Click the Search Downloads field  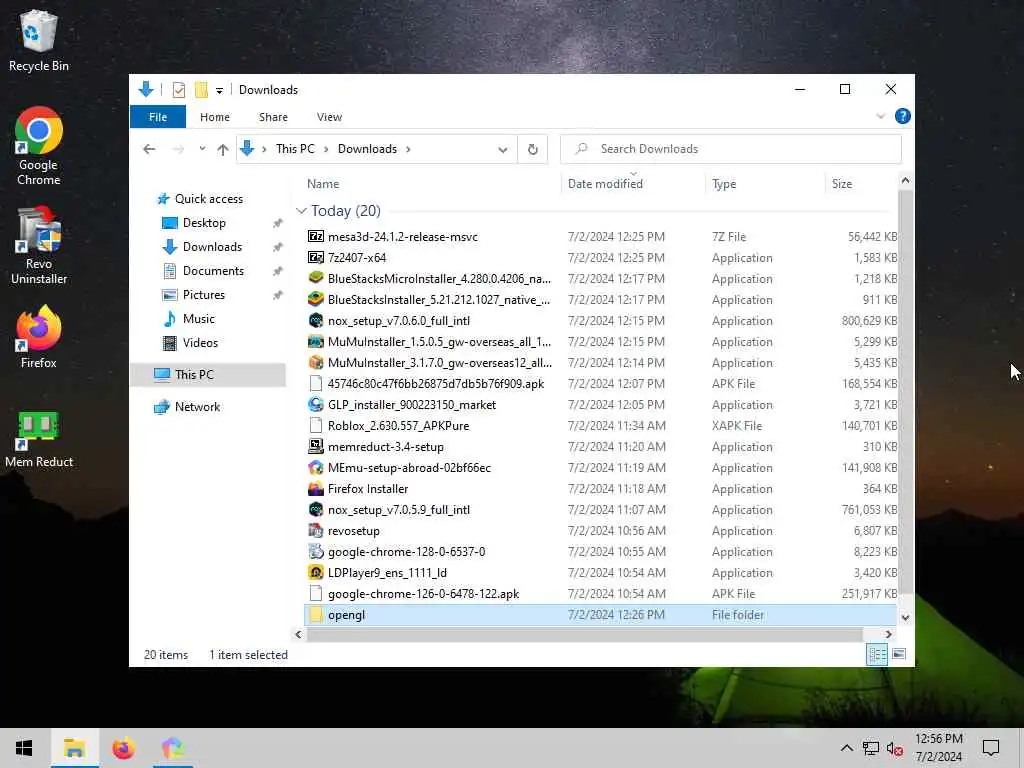(x=731, y=149)
